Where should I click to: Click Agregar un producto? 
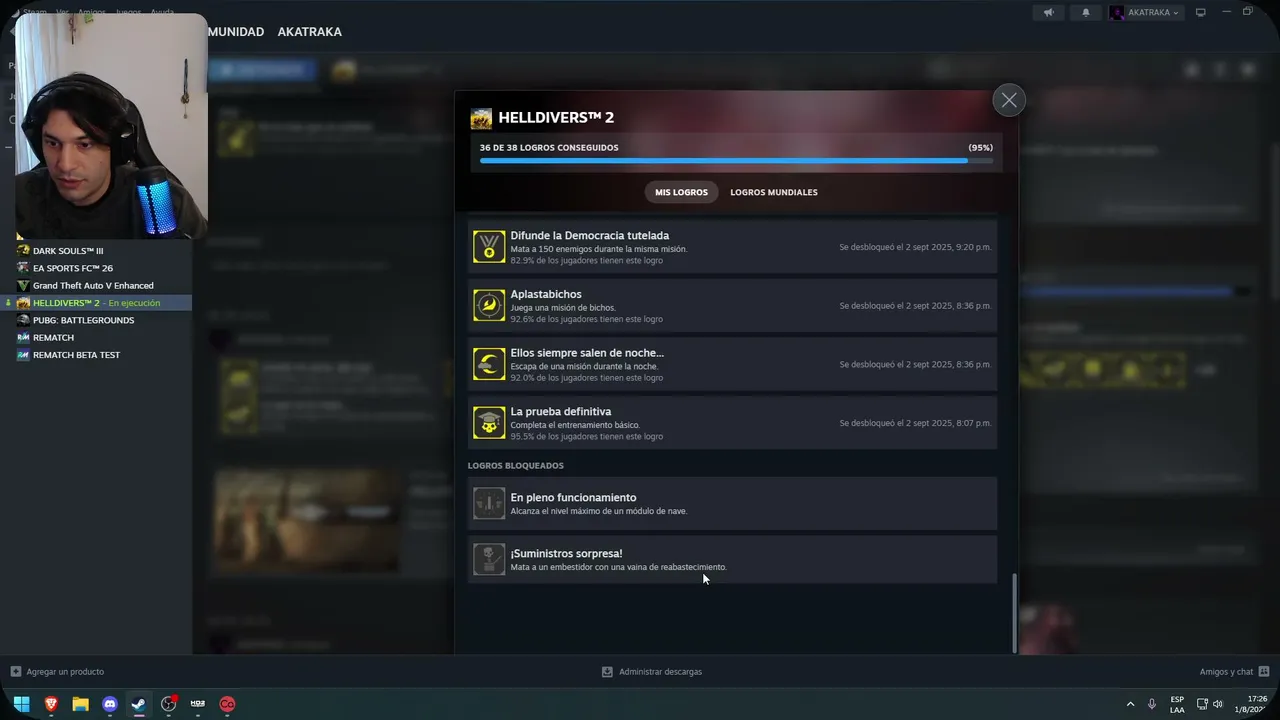pyautogui.click(x=57, y=672)
